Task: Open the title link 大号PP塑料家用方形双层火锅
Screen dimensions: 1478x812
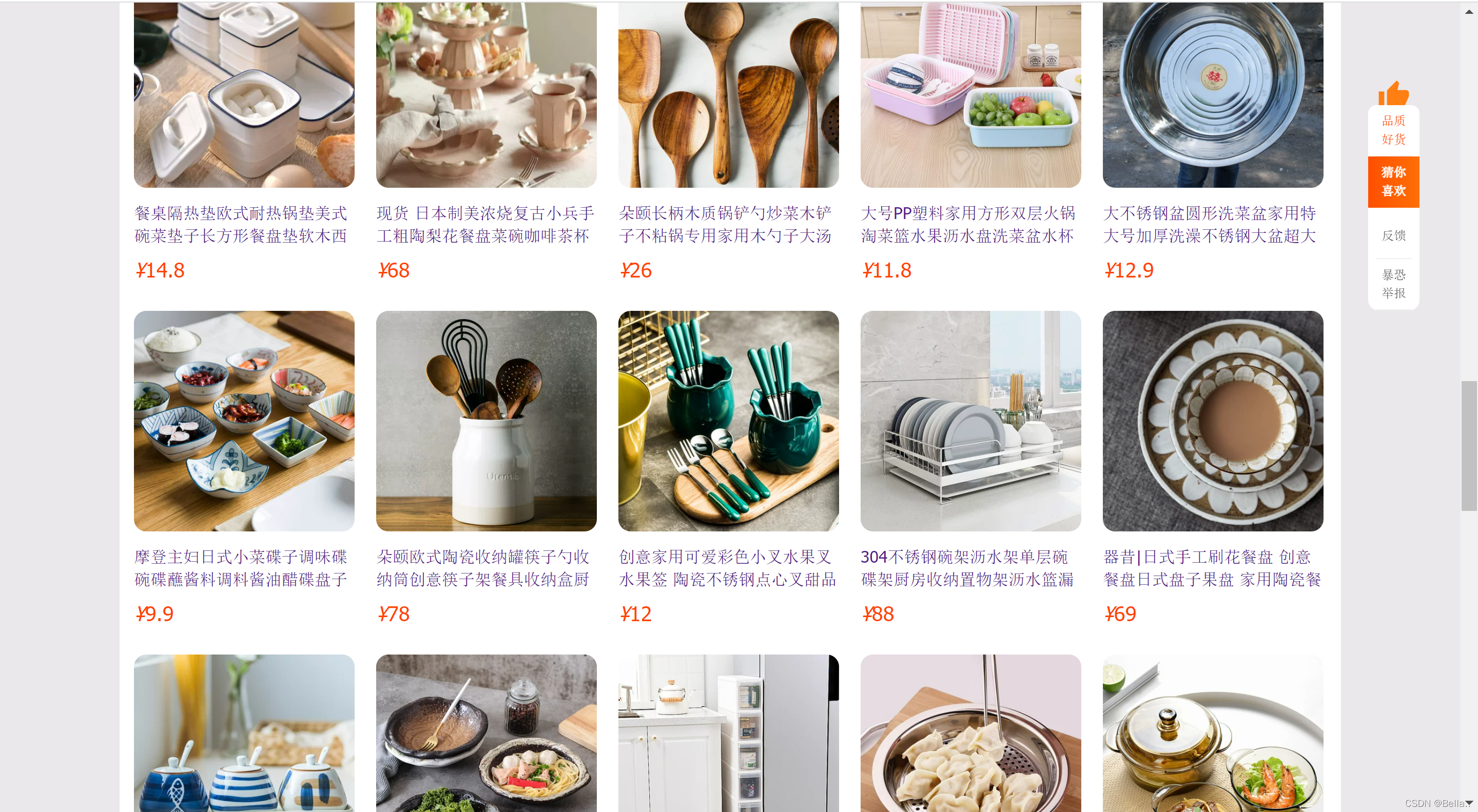Action: tap(968, 224)
